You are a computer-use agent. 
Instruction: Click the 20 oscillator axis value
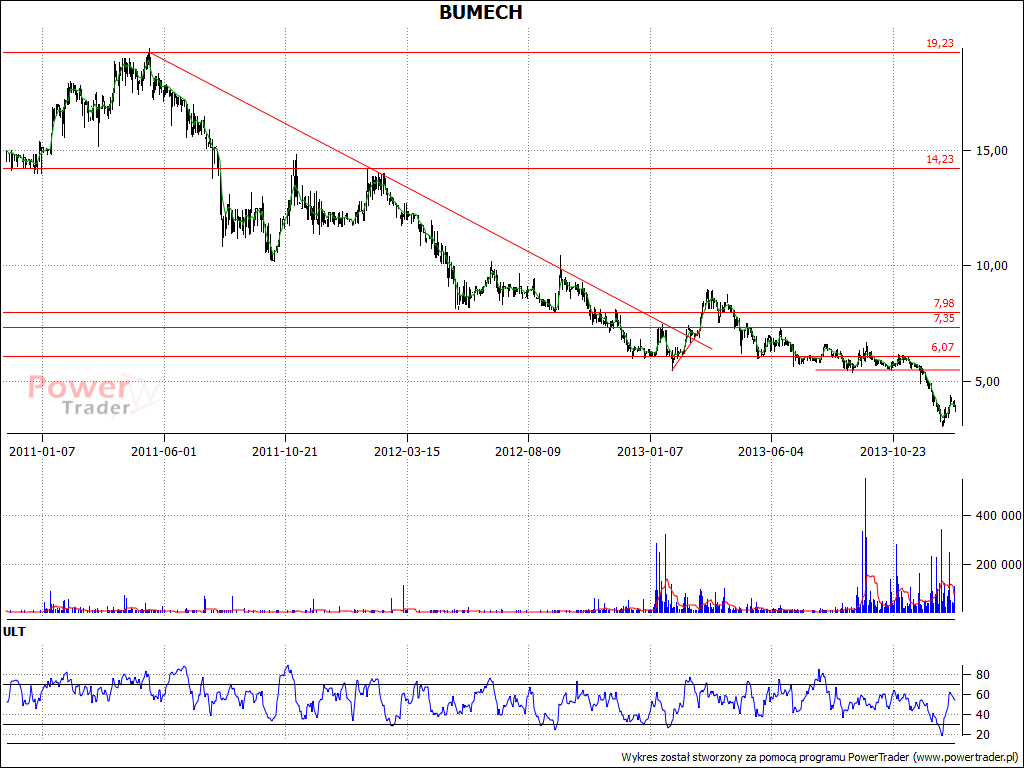(982, 735)
